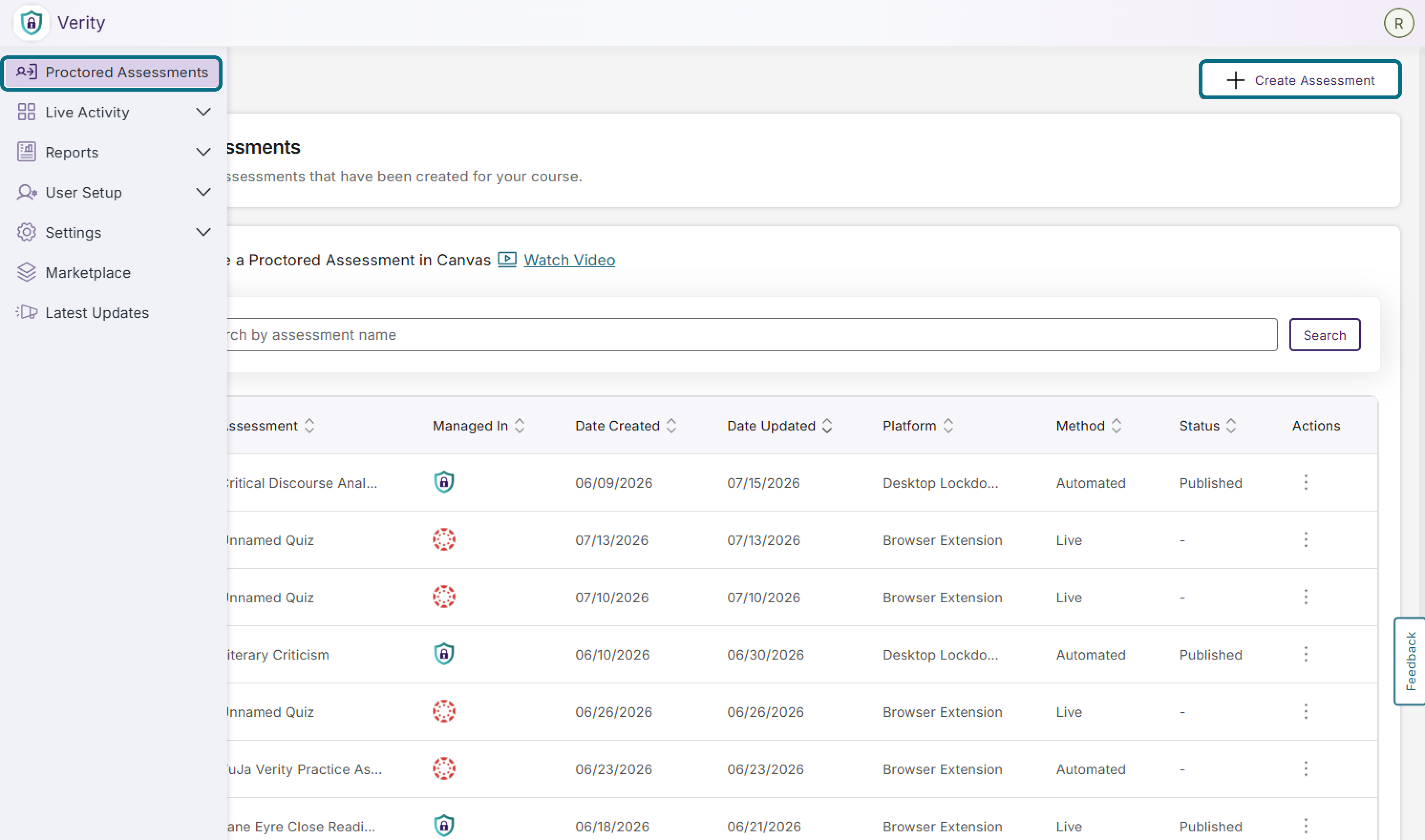Viewport: 1425px width, 840px height.
Task: Sort table by Date Created
Action: (671, 426)
